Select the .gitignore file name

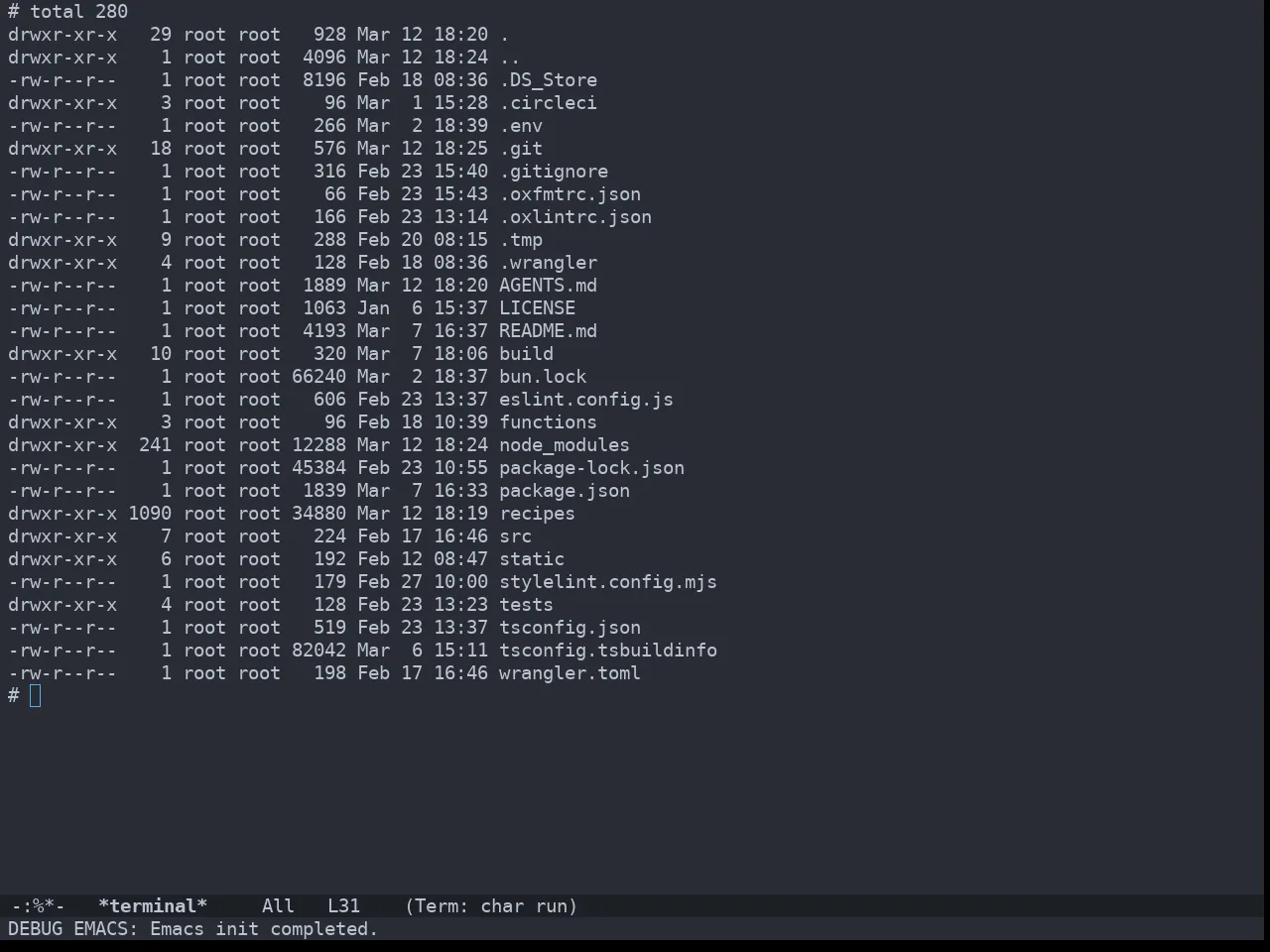[x=554, y=172]
